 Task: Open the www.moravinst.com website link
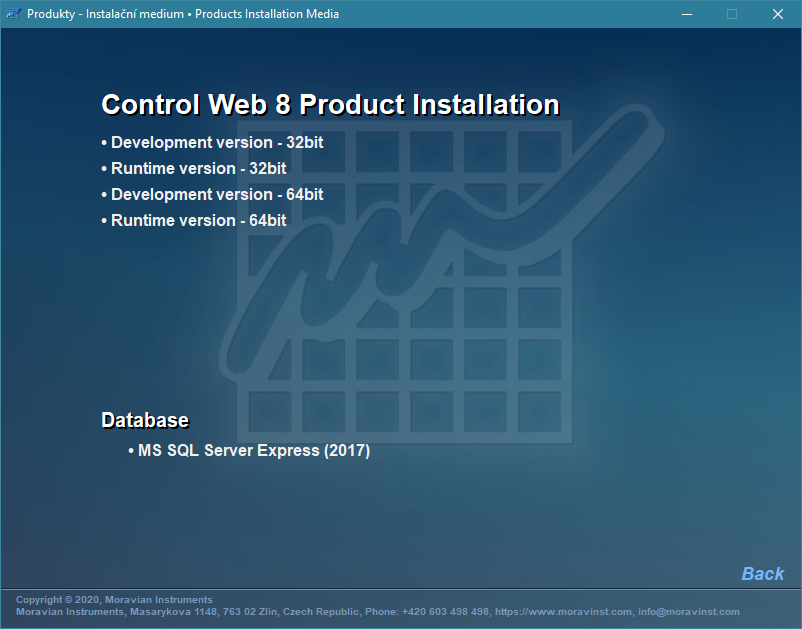(564, 611)
